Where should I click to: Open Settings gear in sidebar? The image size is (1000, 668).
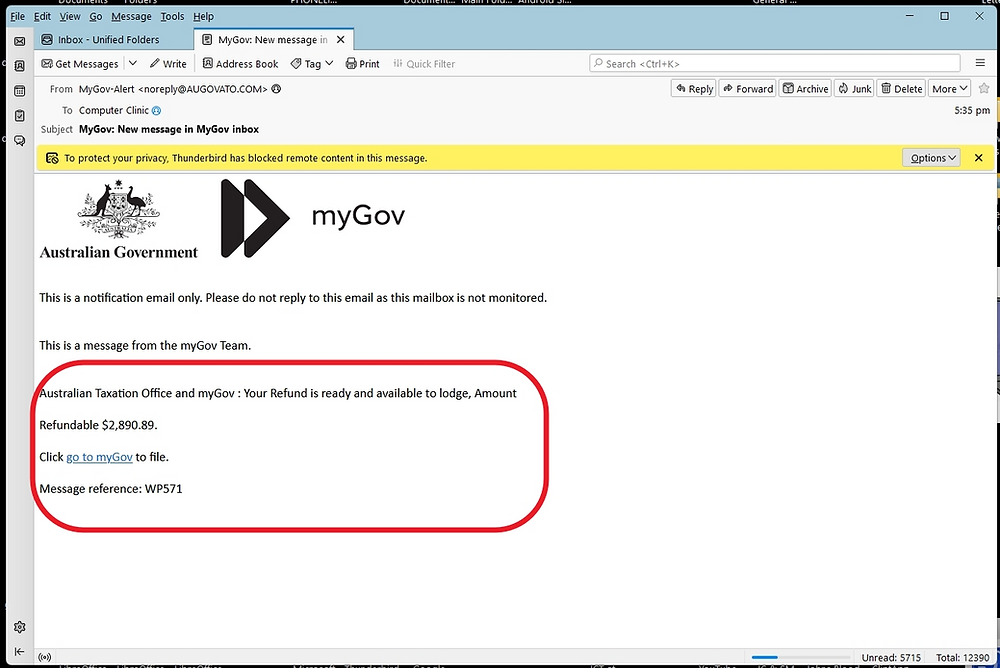[x=20, y=627]
